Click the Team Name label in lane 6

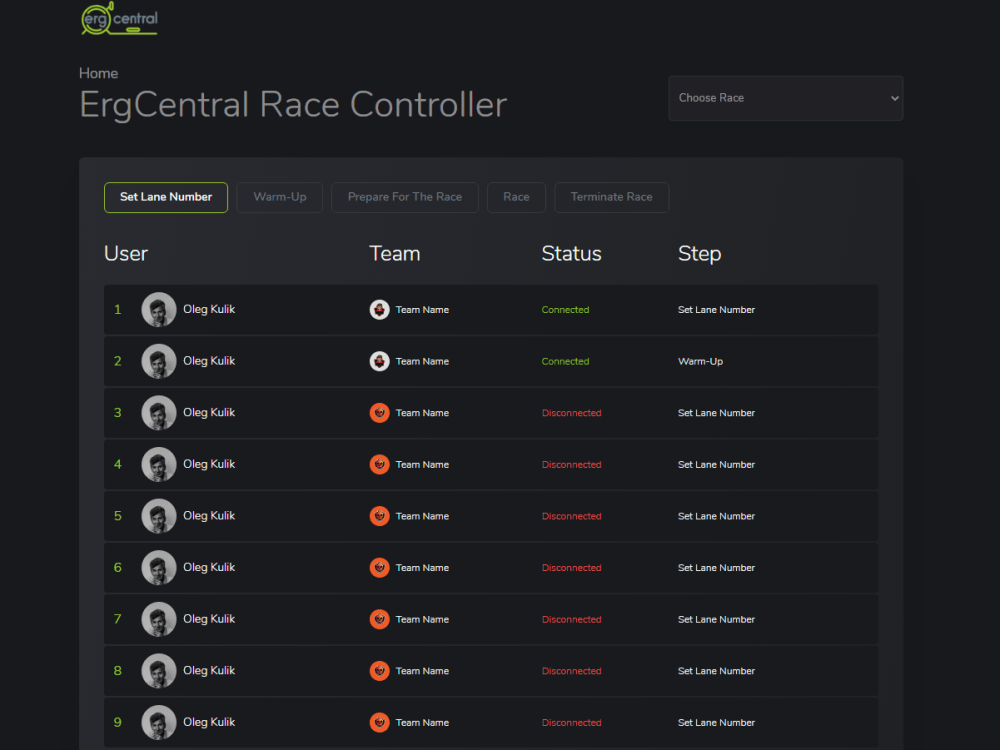click(x=422, y=568)
